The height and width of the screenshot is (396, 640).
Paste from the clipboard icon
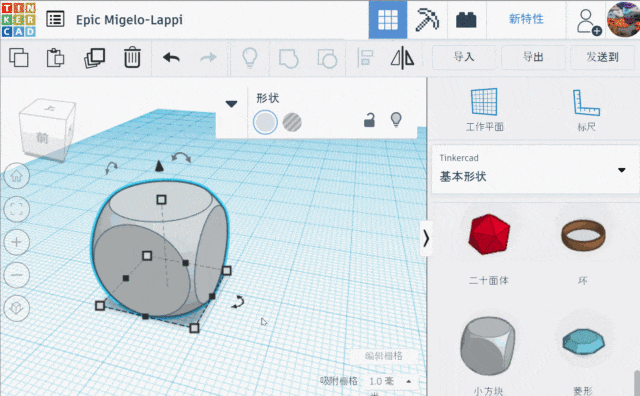56,58
